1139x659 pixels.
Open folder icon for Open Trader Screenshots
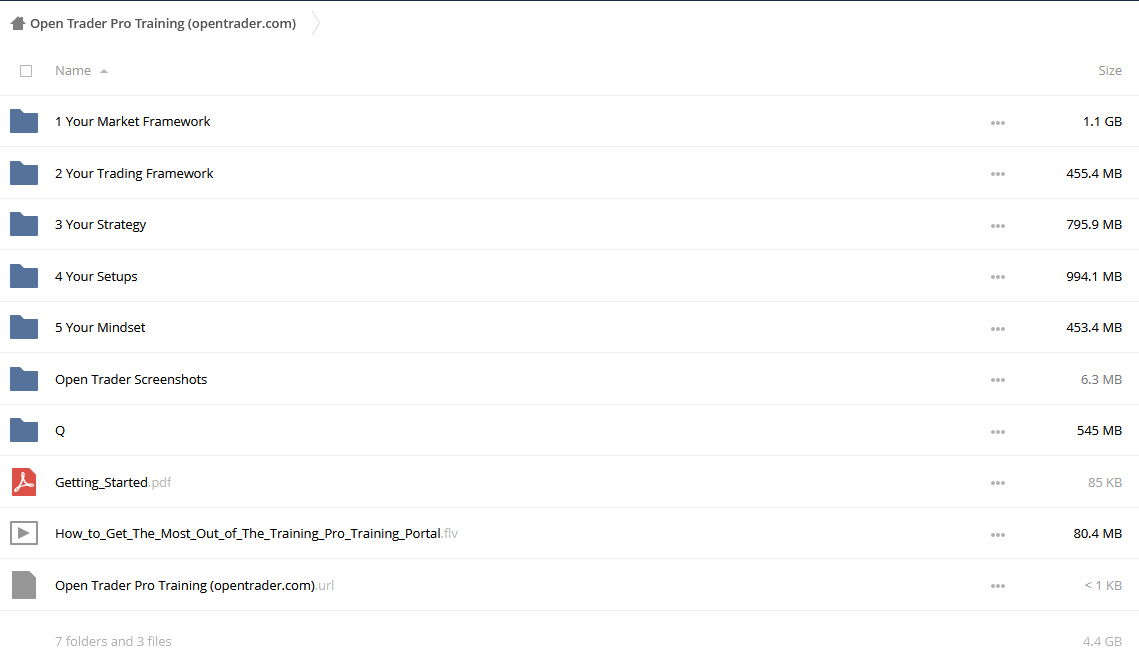point(24,379)
